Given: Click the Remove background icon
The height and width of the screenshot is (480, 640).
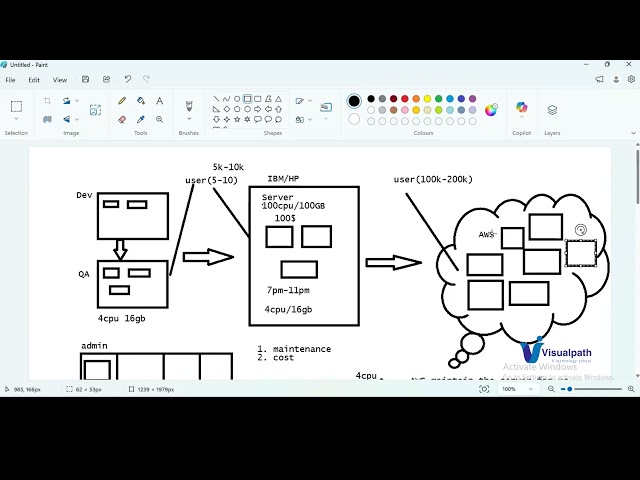Looking at the screenshot, I should [47, 119].
